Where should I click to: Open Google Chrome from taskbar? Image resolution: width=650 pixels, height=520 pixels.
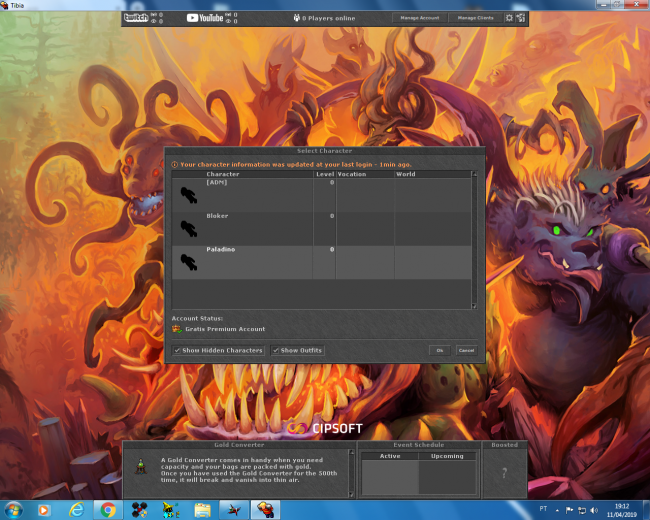click(108, 510)
